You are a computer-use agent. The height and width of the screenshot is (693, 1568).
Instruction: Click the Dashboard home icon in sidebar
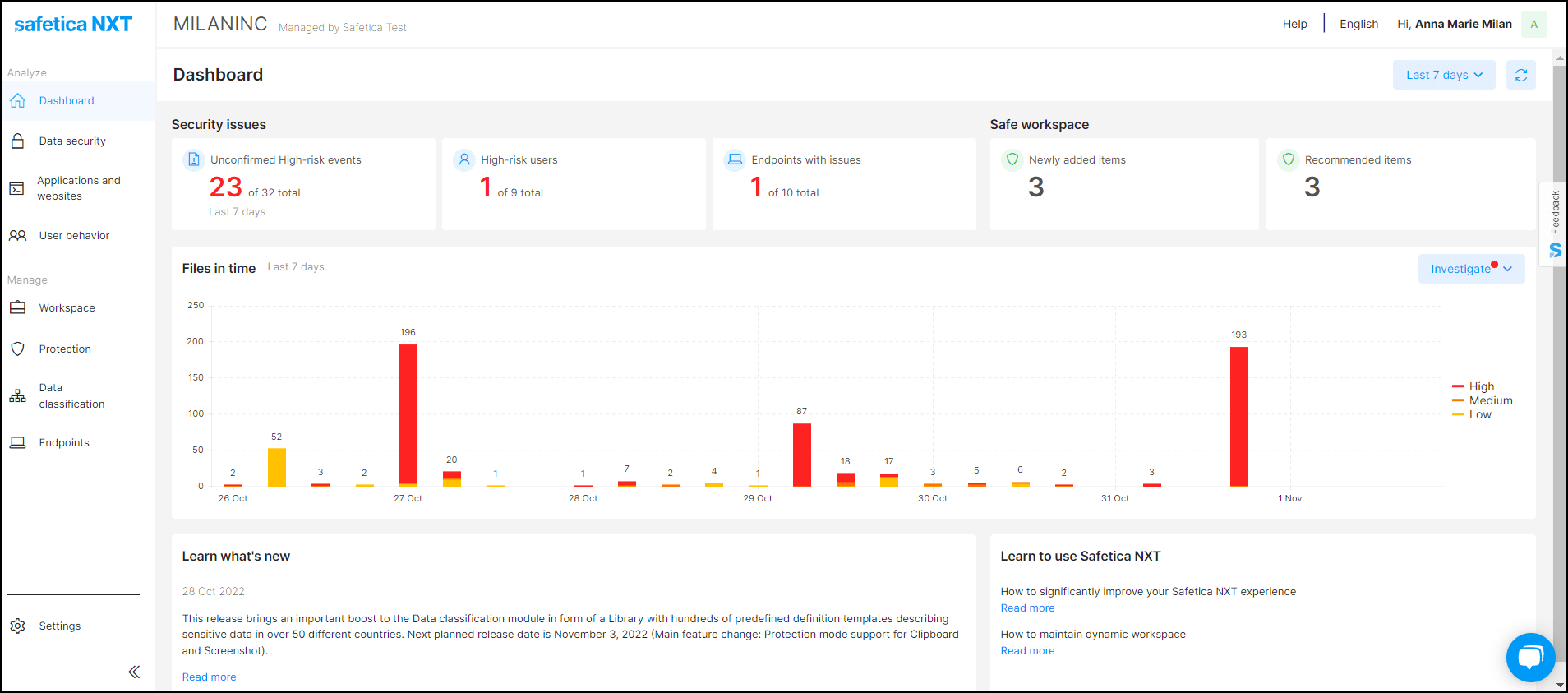pyautogui.click(x=17, y=100)
